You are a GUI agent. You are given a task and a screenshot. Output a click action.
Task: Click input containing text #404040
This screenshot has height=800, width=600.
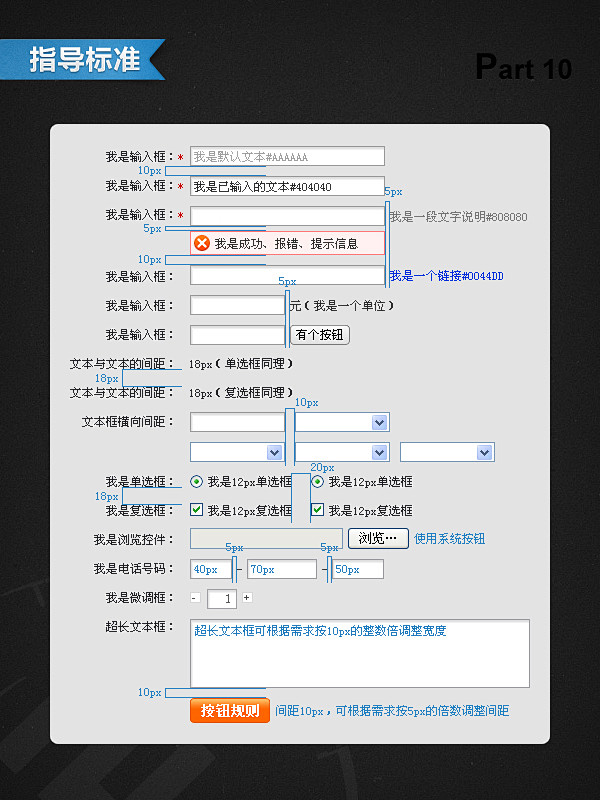(x=287, y=186)
